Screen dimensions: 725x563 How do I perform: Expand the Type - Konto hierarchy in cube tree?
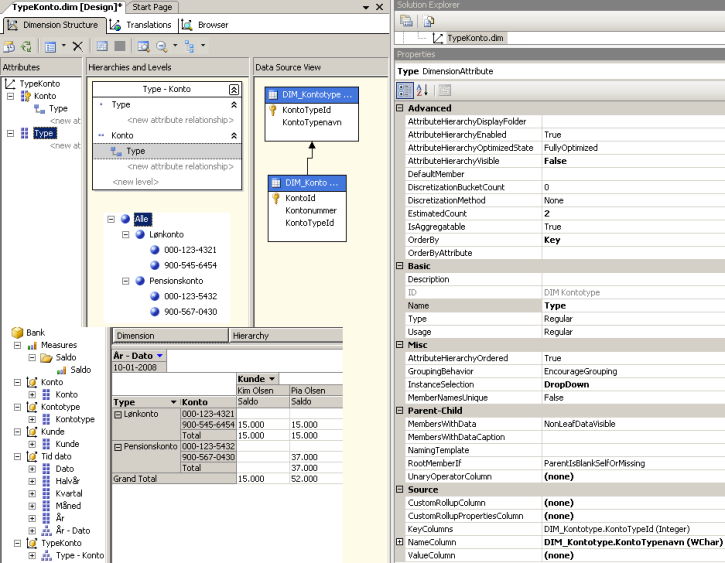32,555
